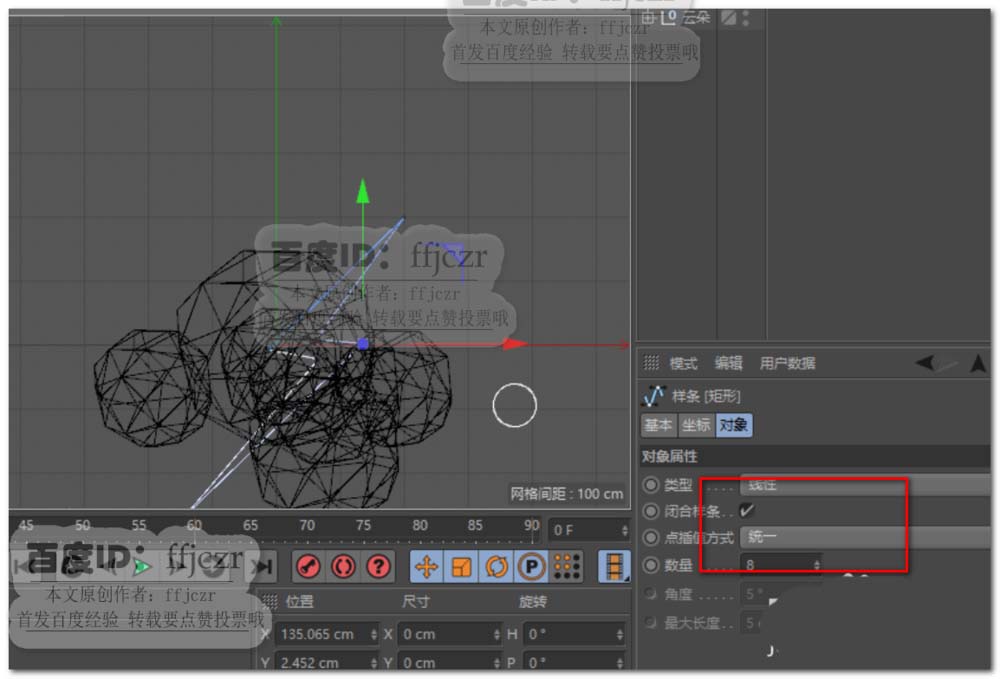The width and height of the screenshot is (1000, 679).
Task: Click the layer swatch for 云朵 object
Action: tap(728, 17)
